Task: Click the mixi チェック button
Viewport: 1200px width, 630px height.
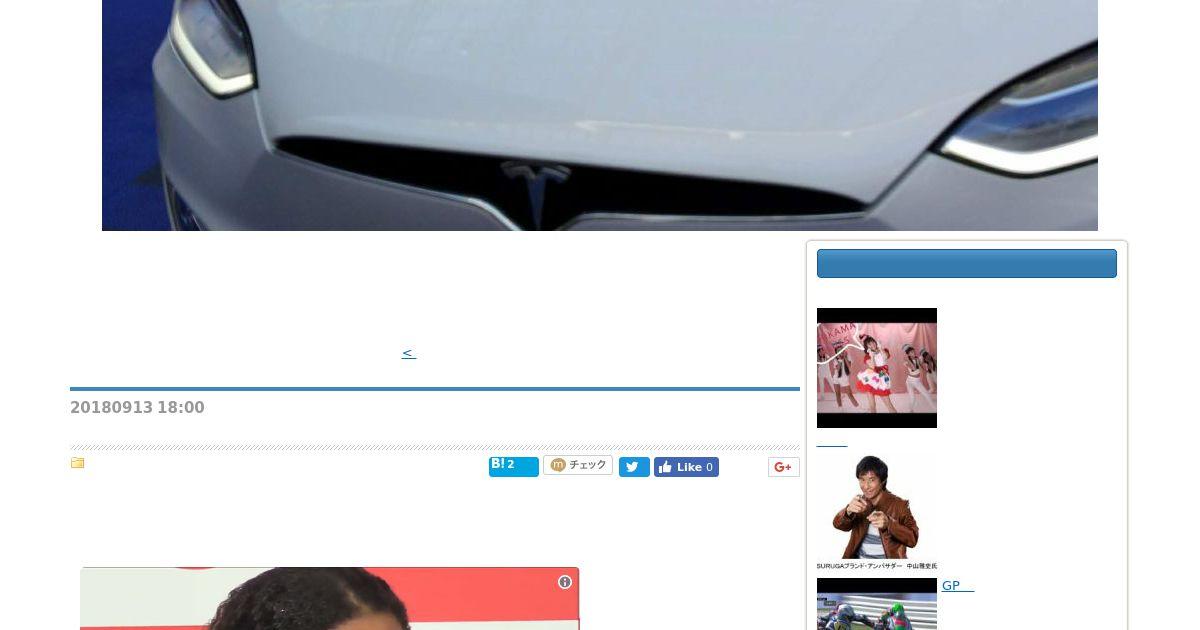Action: (578, 465)
